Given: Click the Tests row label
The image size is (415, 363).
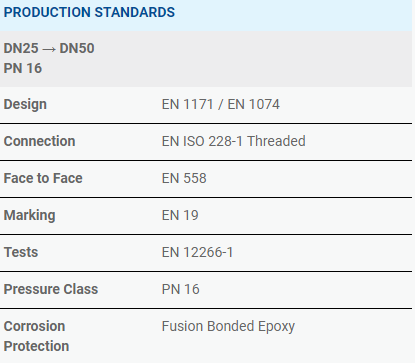Looking at the screenshot, I should click(x=21, y=252).
